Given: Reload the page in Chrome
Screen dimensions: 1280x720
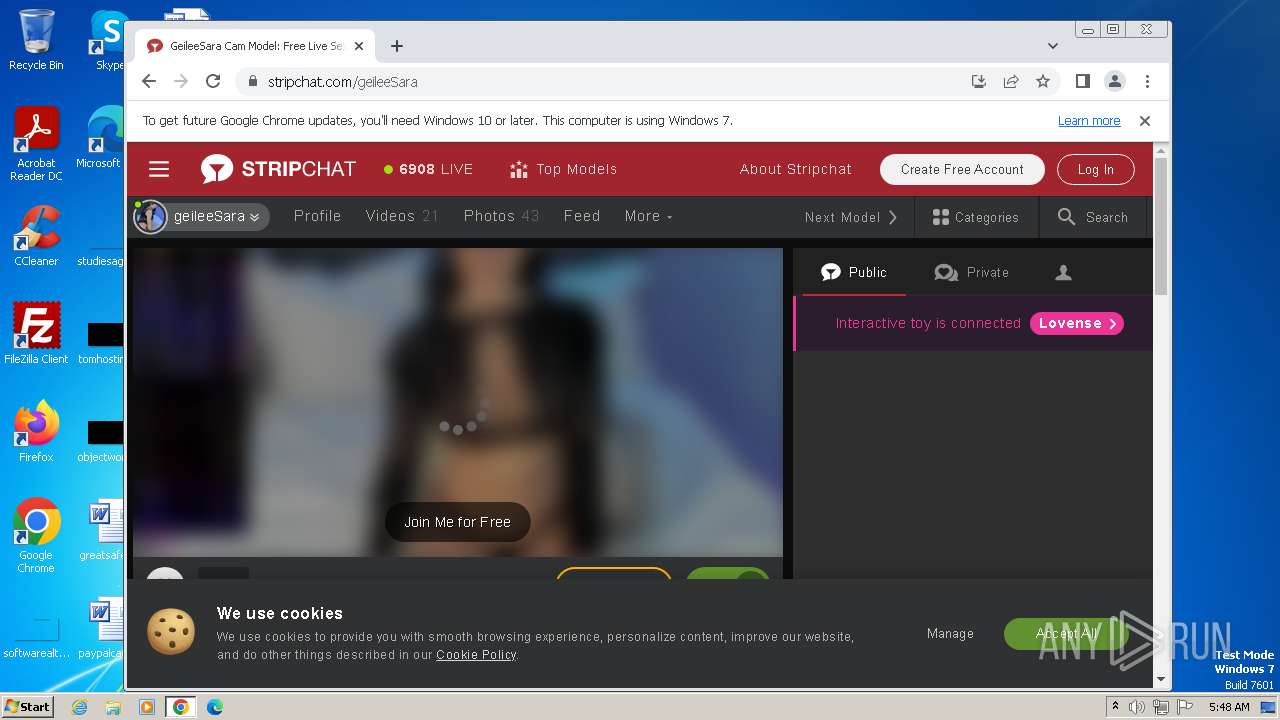Looking at the screenshot, I should click(x=213, y=81).
